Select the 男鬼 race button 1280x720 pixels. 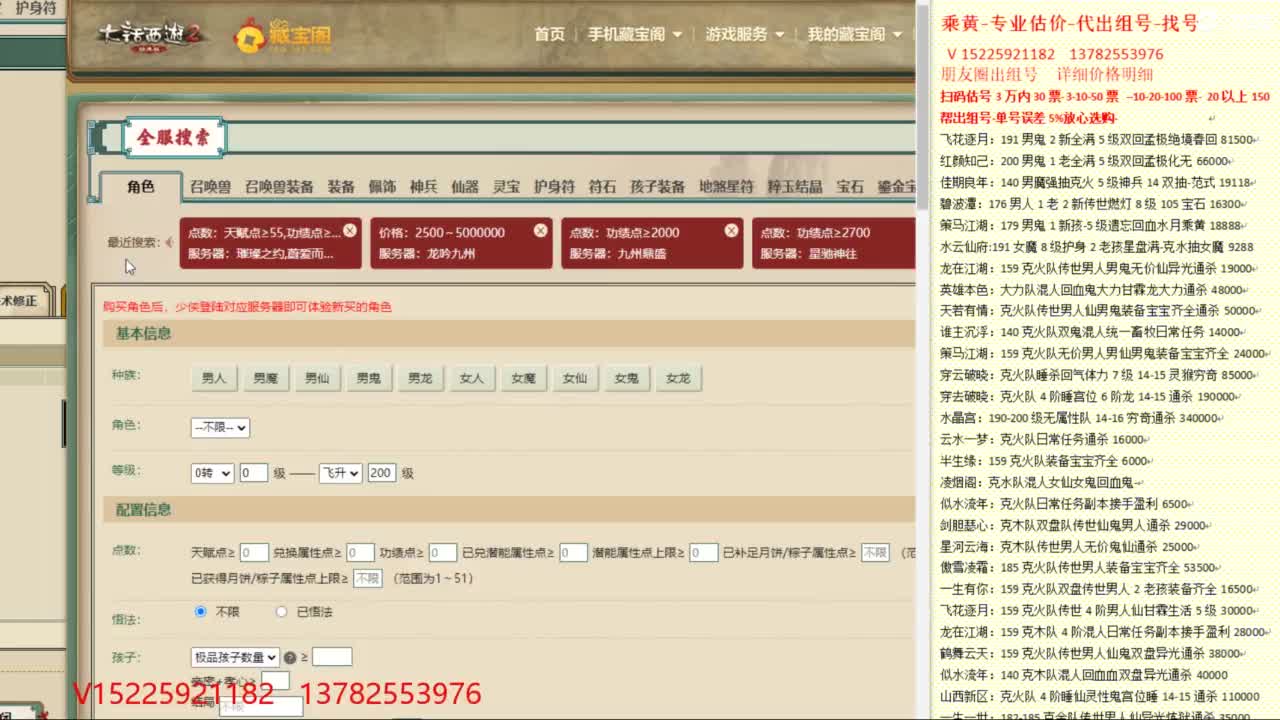tap(368, 378)
